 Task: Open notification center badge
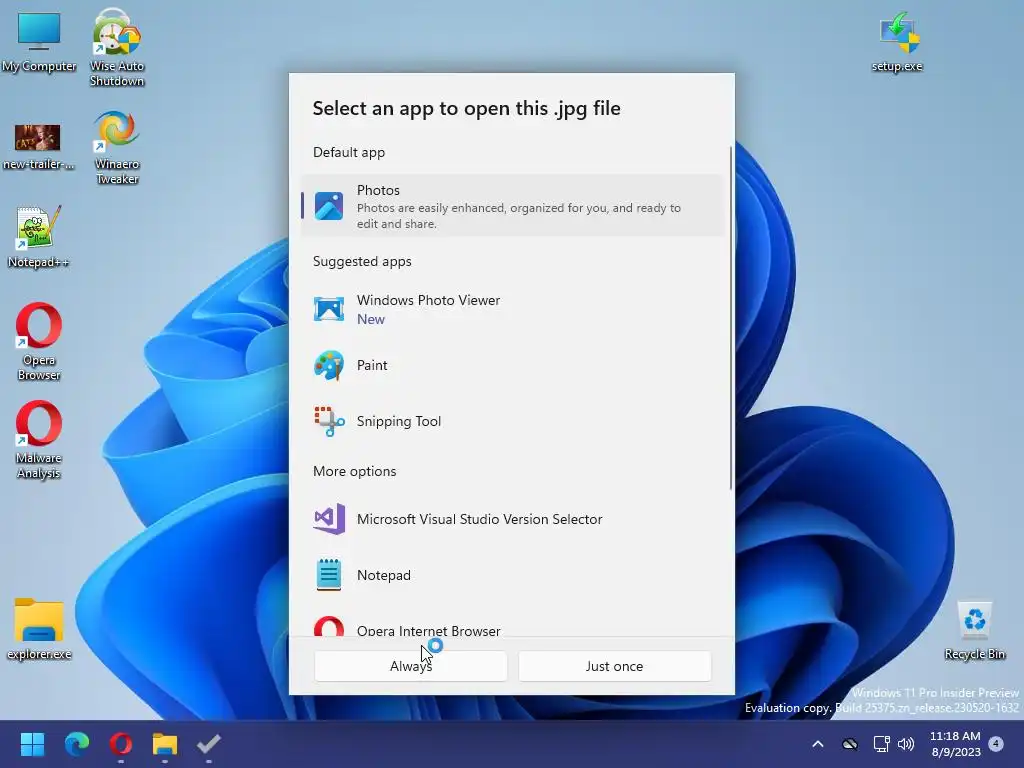[996, 743]
